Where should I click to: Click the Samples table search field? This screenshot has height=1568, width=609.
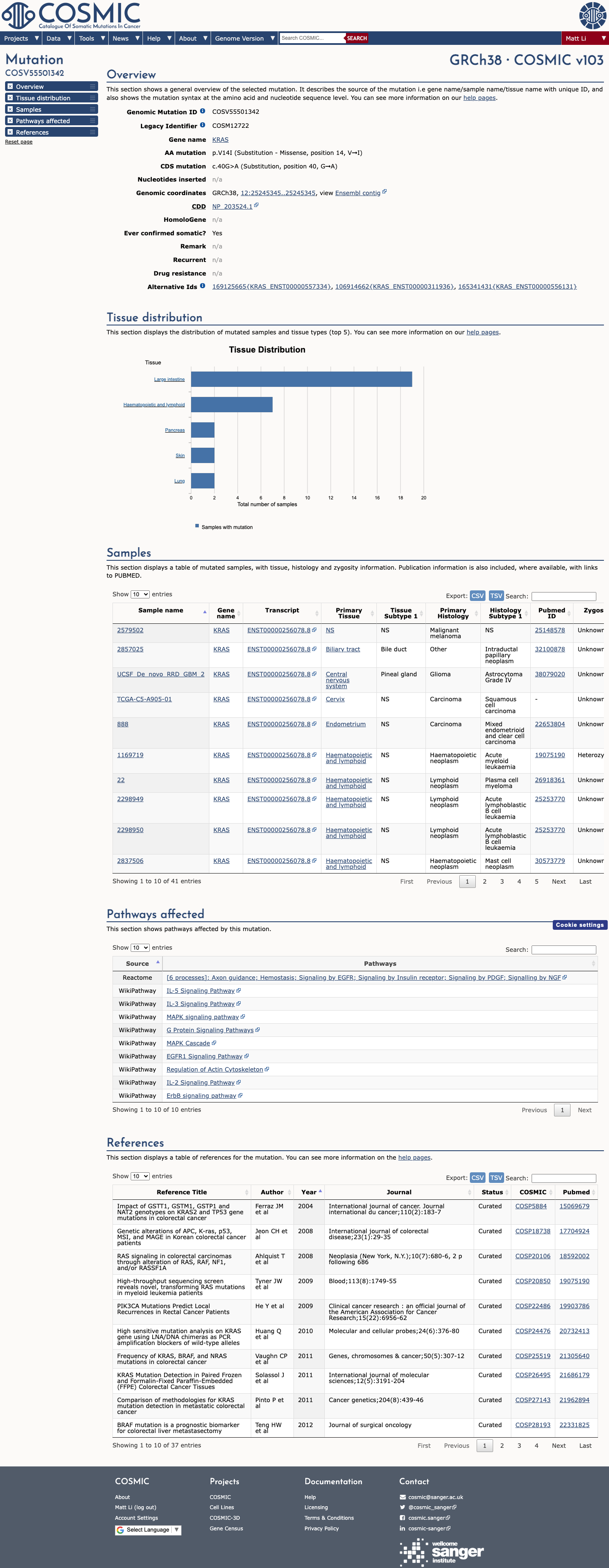pos(563,597)
